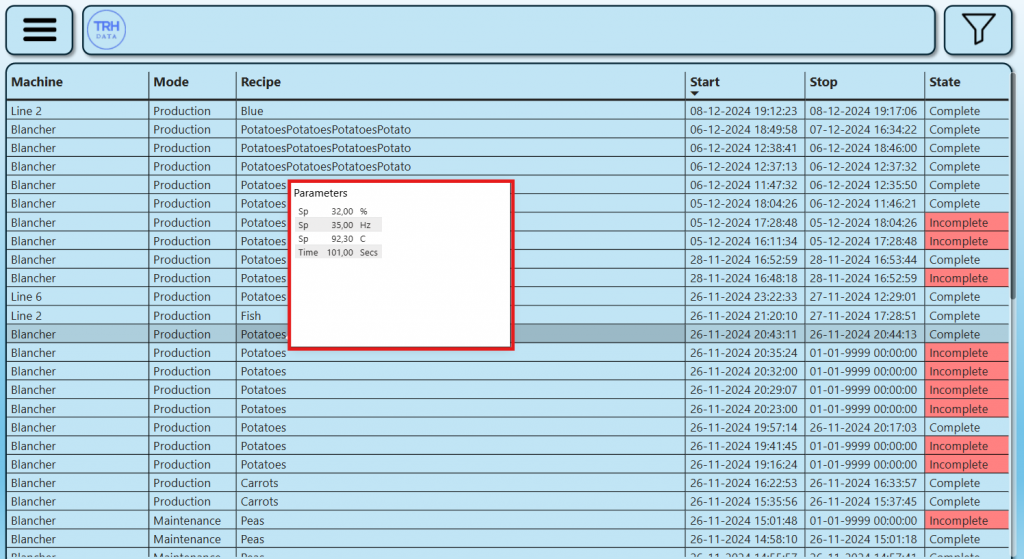The width and height of the screenshot is (1024, 559).
Task: Select the 32,00 % setpoint parameter
Action: (x=339, y=212)
